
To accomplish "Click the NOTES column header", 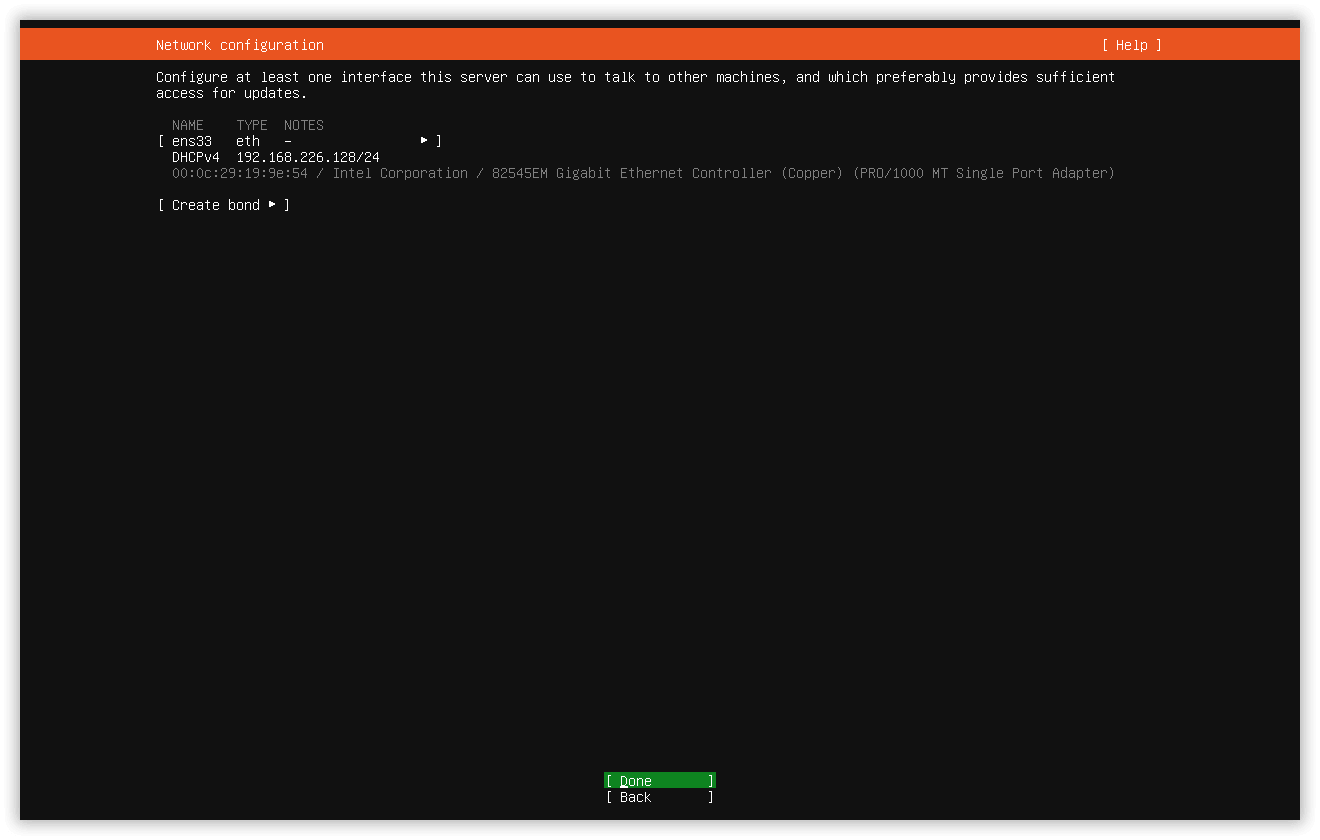I will [x=304, y=125].
